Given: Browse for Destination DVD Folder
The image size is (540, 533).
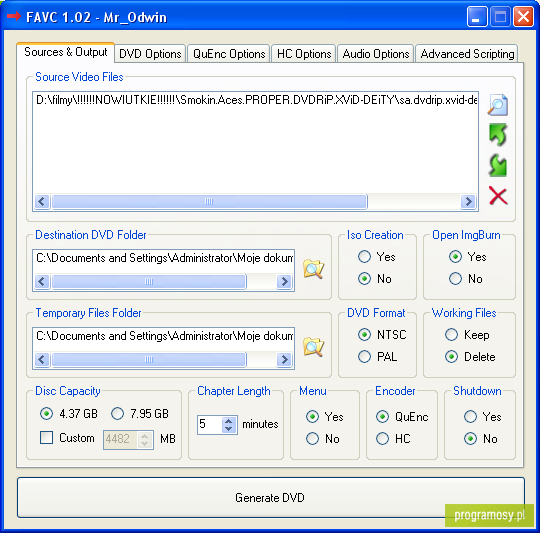Looking at the screenshot, I should click(x=313, y=269).
